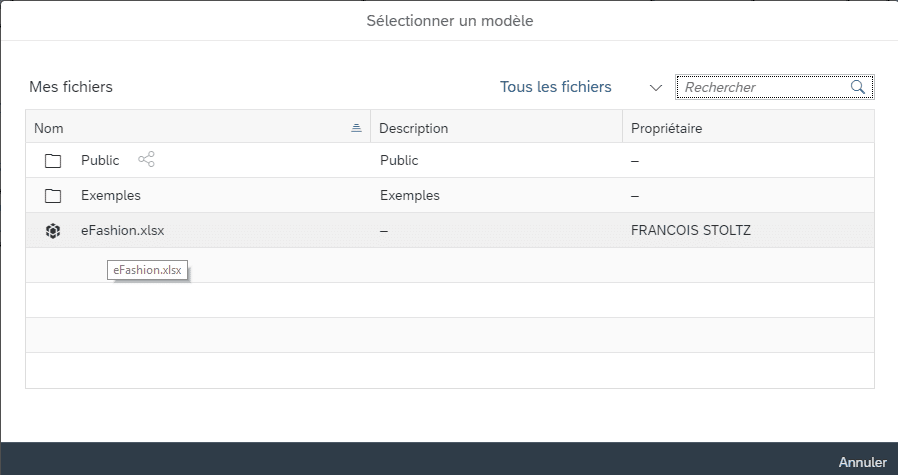Click the Public folder icon
898x475 pixels.
[x=53, y=160]
